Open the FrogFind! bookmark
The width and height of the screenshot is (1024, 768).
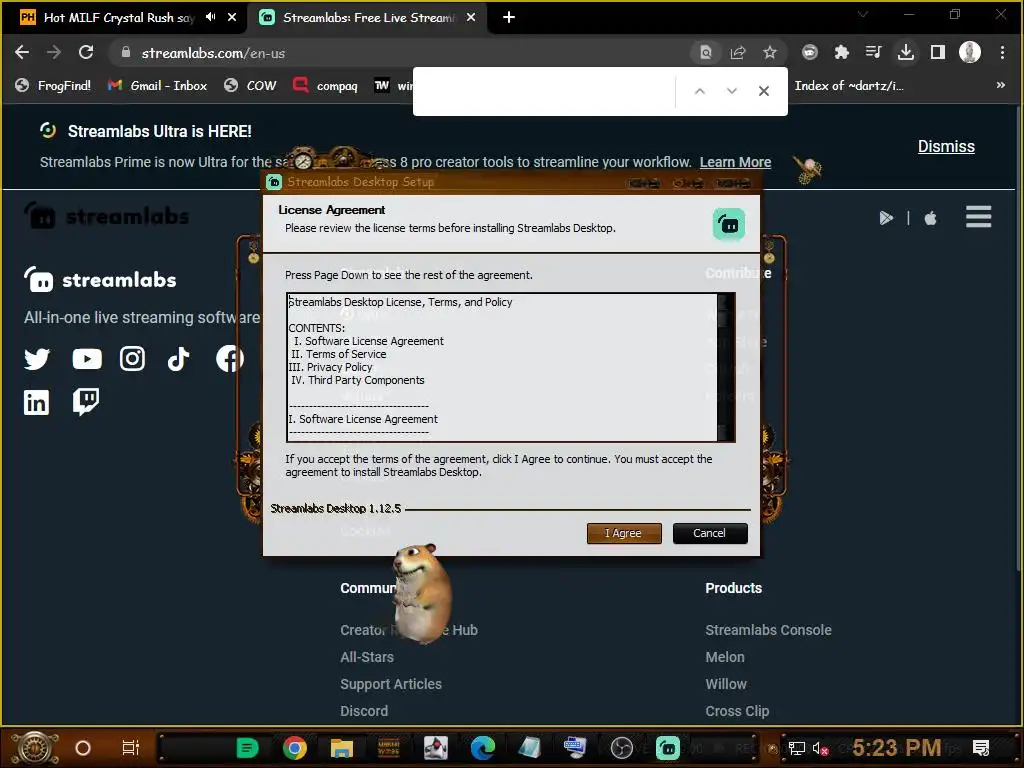[53, 86]
